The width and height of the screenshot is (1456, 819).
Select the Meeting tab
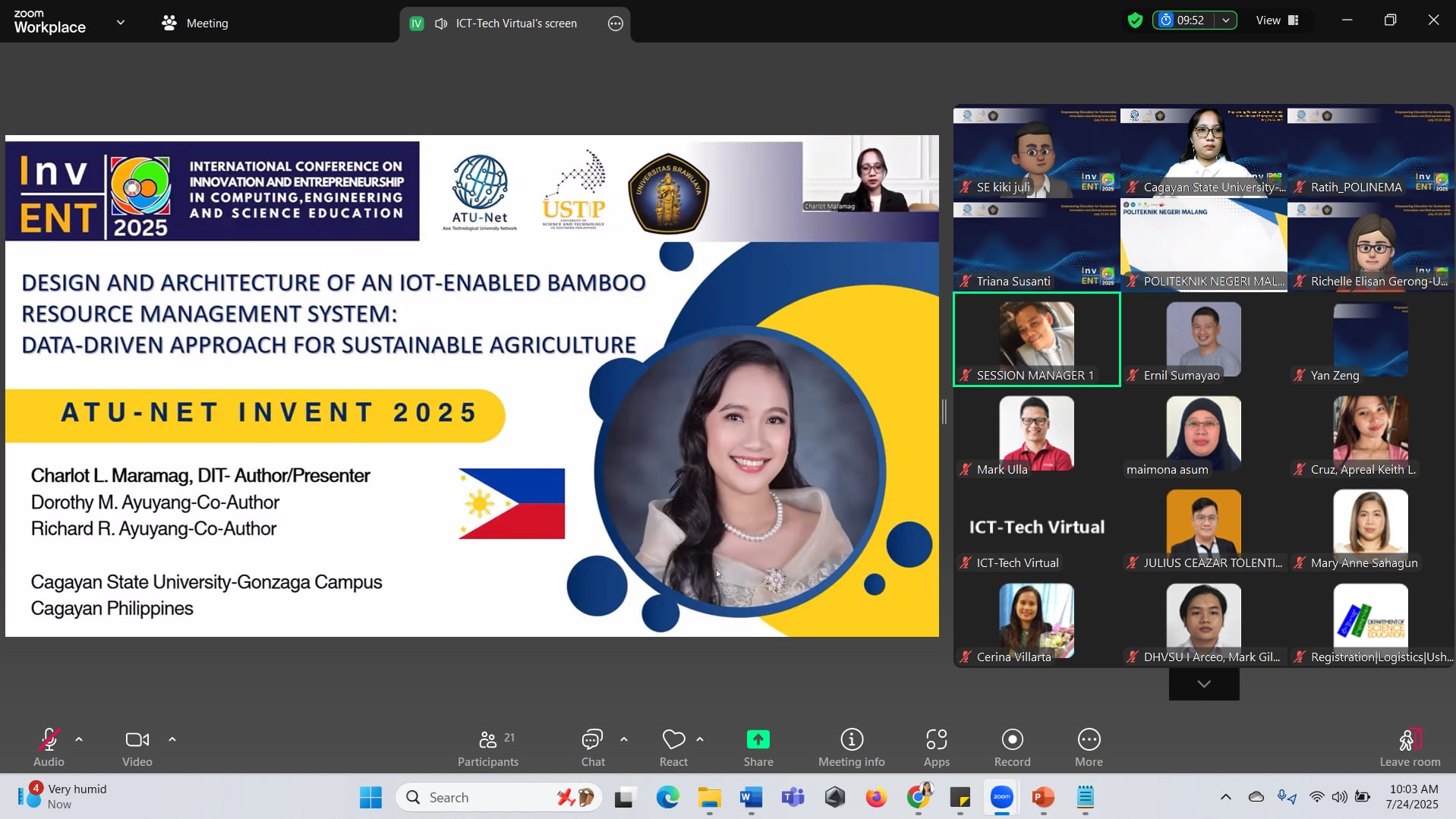[195, 24]
